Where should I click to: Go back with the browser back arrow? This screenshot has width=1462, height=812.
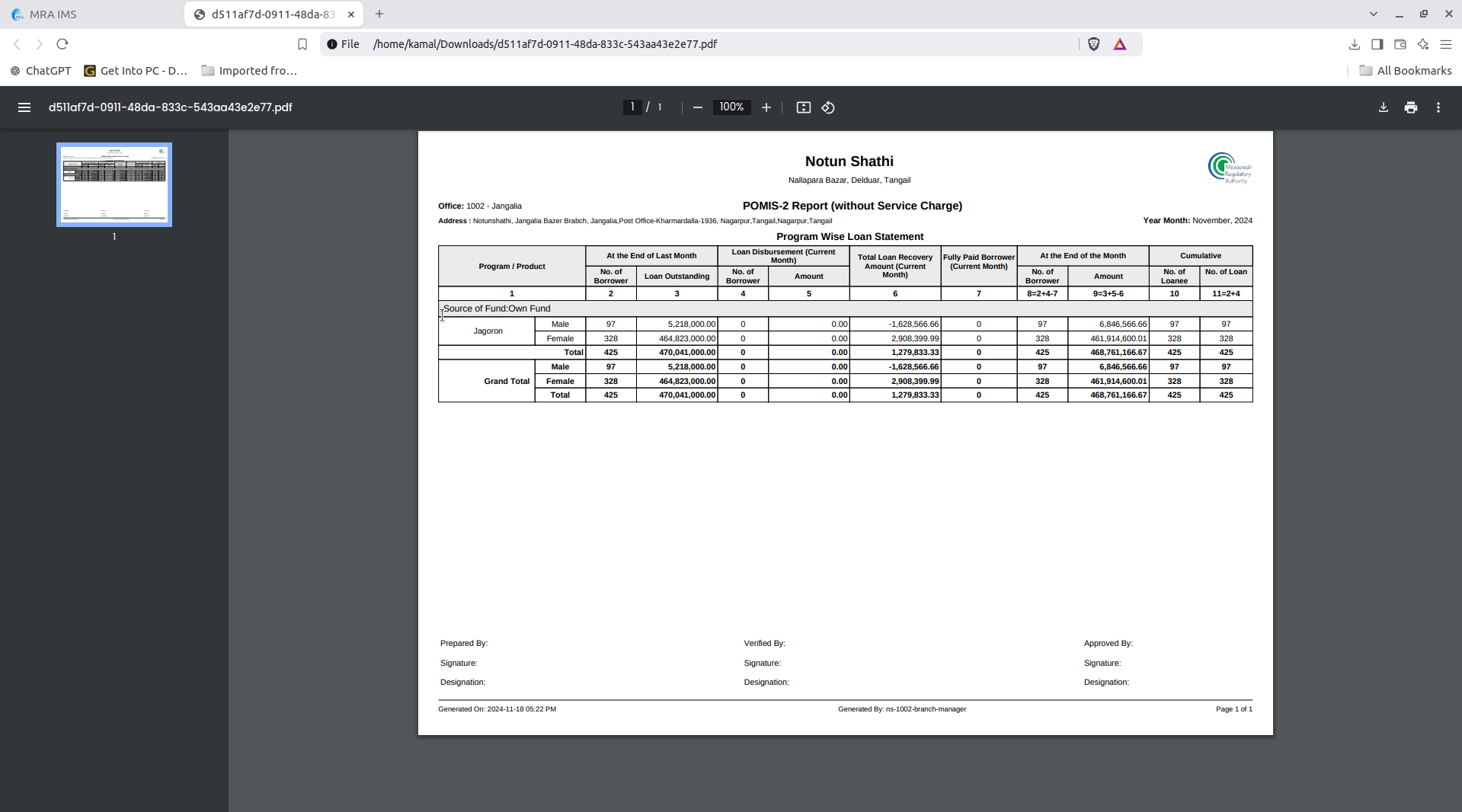click(x=17, y=44)
